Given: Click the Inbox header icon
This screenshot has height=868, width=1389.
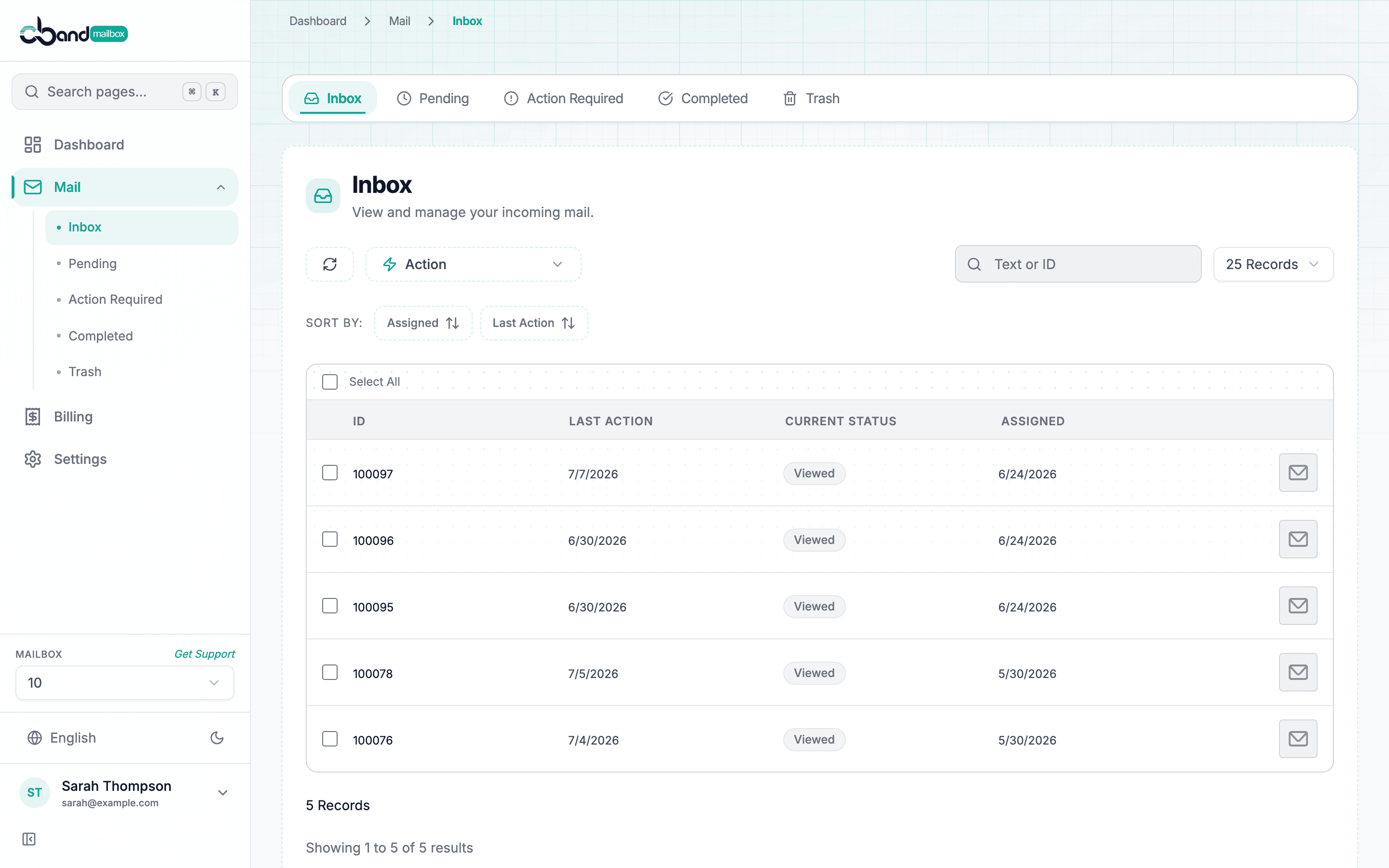Looking at the screenshot, I should 323,196.
